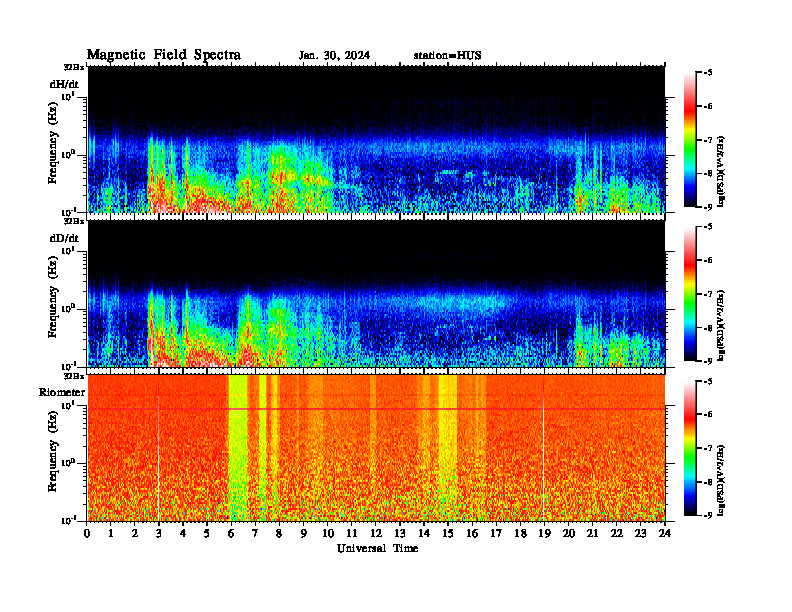The height and width of the screenshot is (612, 792).
Task: Click the dH/dt panel color bar
Action: click(689, 139)
